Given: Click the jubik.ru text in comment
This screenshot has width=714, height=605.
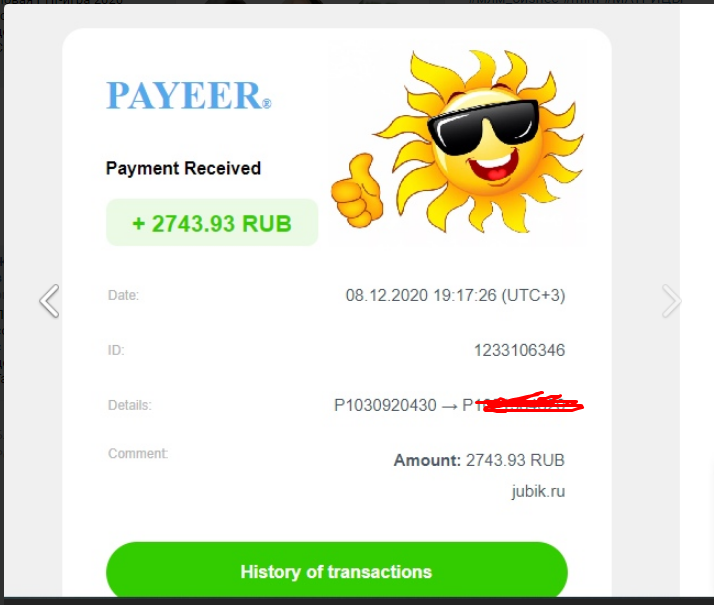Looking at the screenshot, I should click(538, 491).
